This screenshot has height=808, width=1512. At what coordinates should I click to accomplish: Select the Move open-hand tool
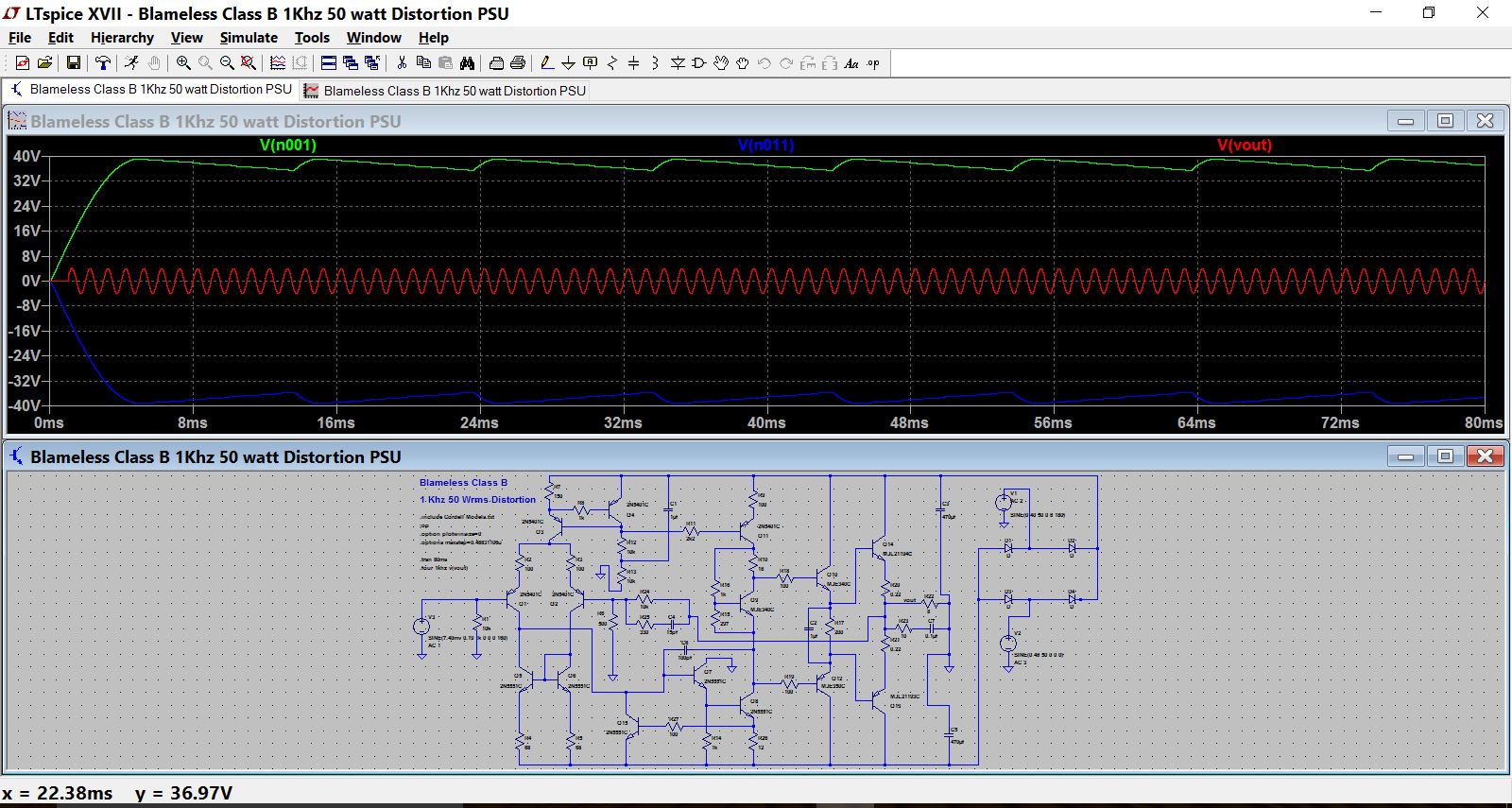tap(721, 63)
